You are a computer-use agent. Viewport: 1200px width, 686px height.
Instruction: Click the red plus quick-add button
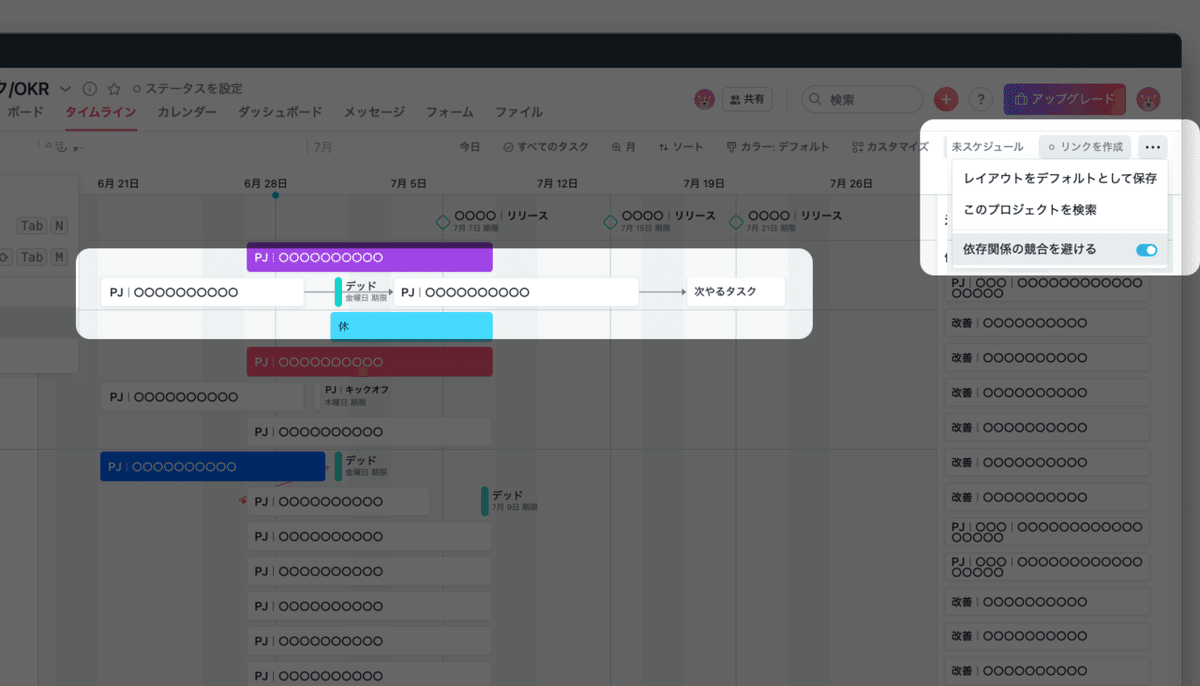point(946,99)
